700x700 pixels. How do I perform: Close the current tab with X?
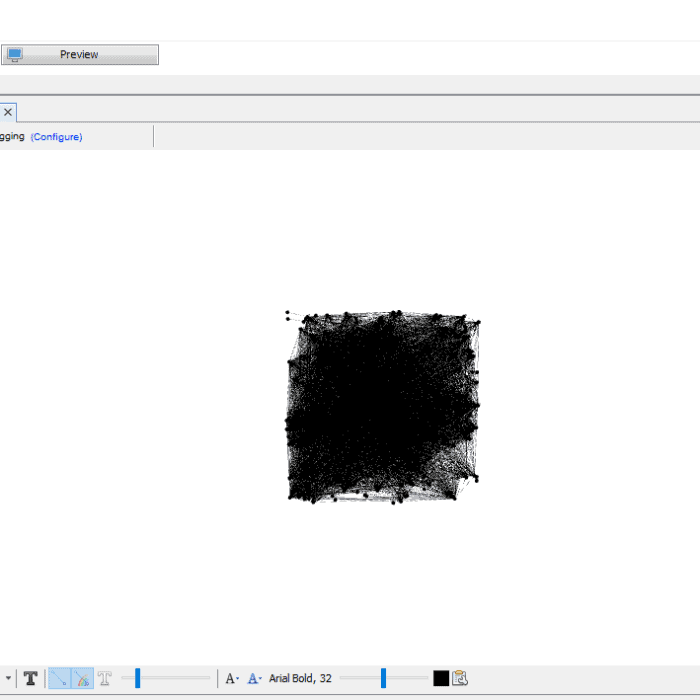pyautogui.click(x=8, y=112)
